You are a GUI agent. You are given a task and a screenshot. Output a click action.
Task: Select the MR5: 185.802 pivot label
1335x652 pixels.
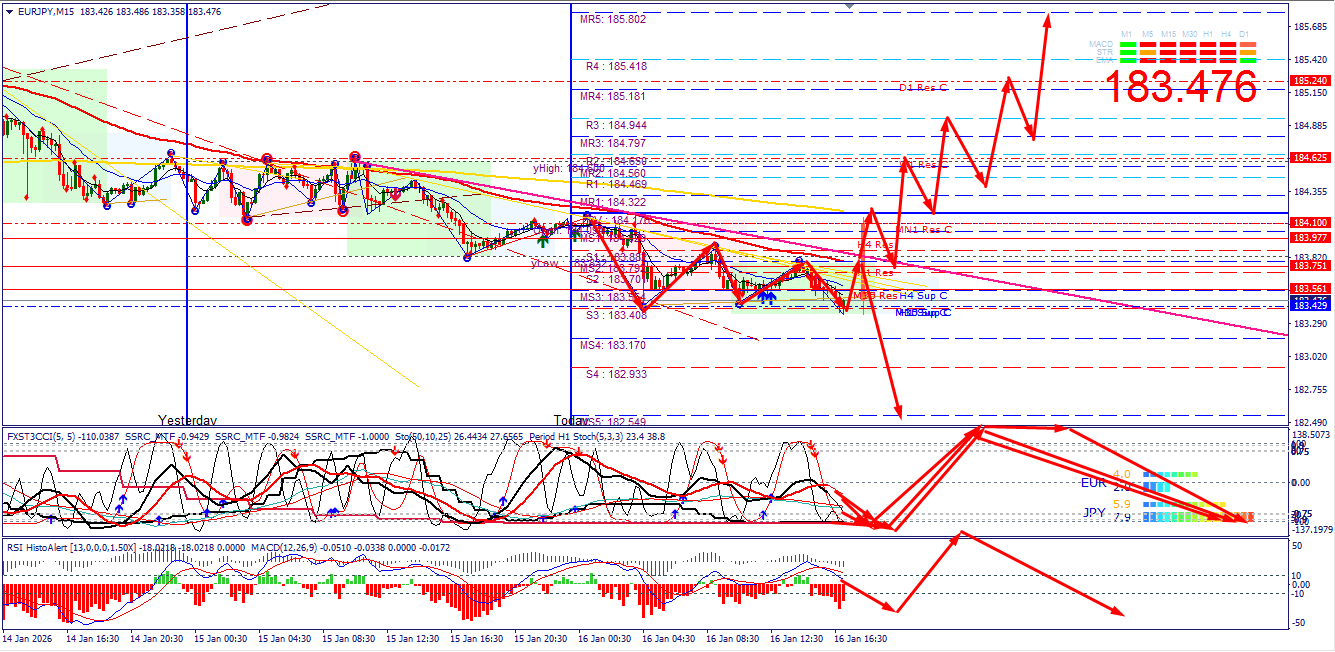click(x=613, y=19)
